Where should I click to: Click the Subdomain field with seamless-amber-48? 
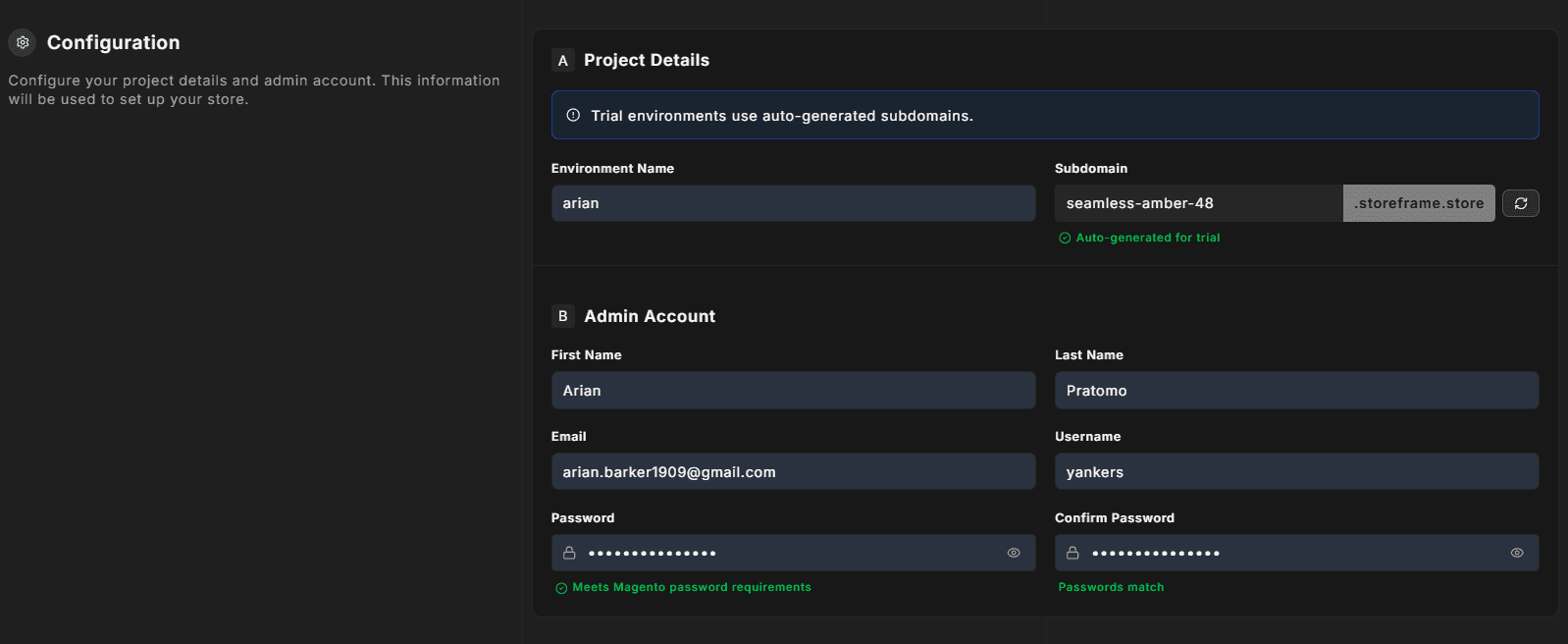pos(1199,203)
